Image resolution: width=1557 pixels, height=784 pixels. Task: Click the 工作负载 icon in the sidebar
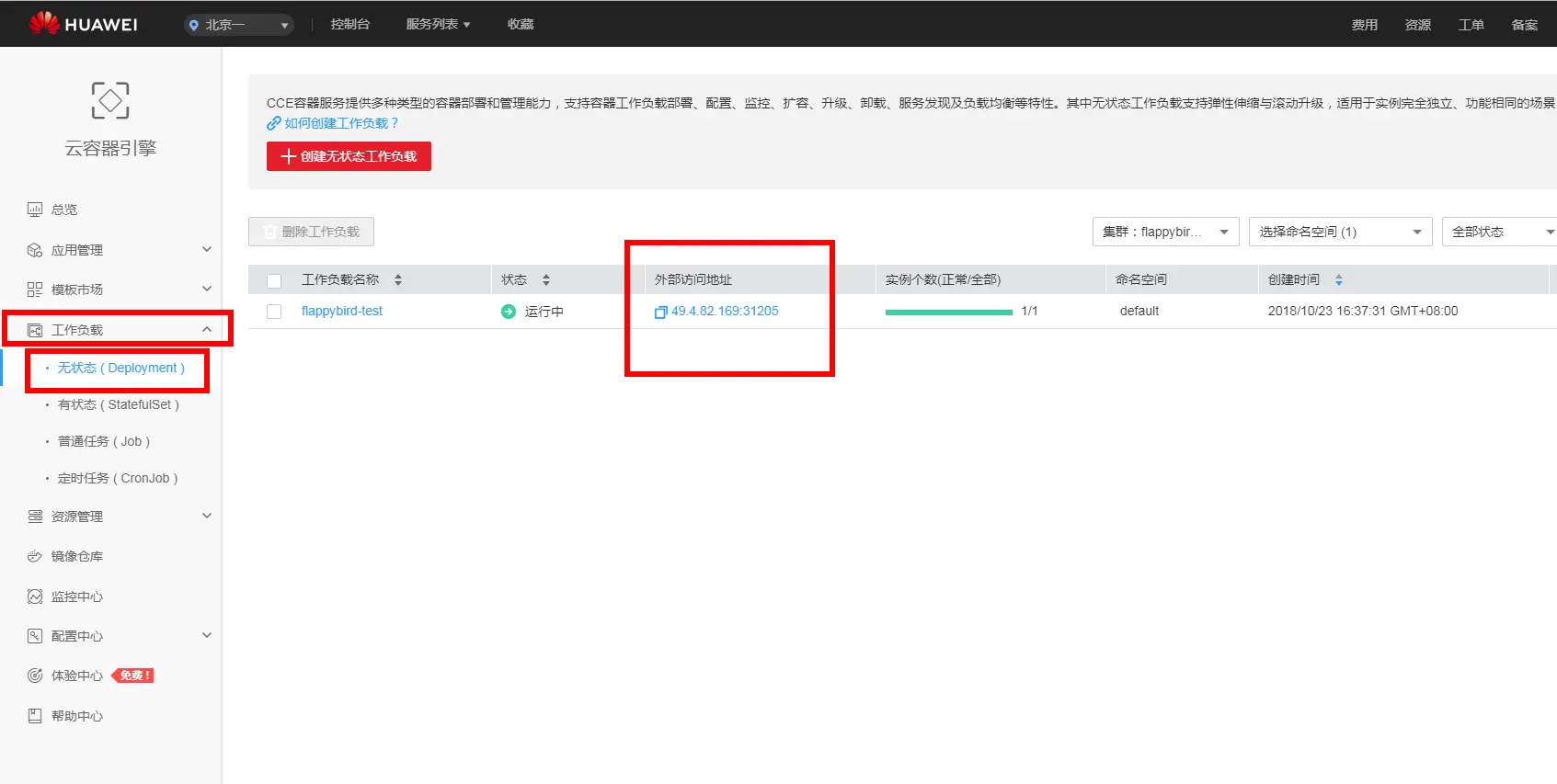tap(35, 330)
